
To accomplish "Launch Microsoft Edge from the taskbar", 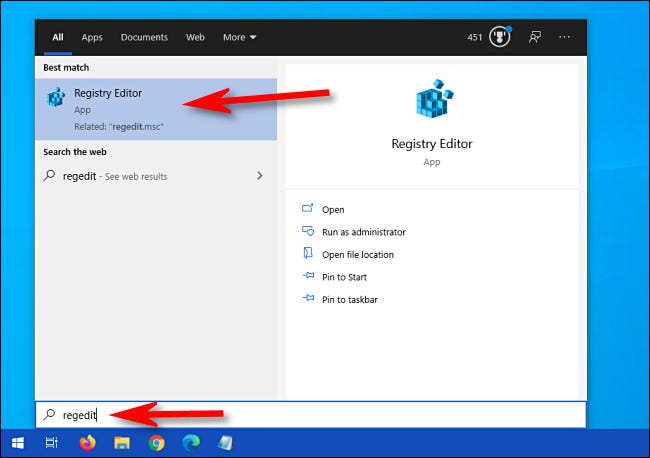I will click(191, 443).
